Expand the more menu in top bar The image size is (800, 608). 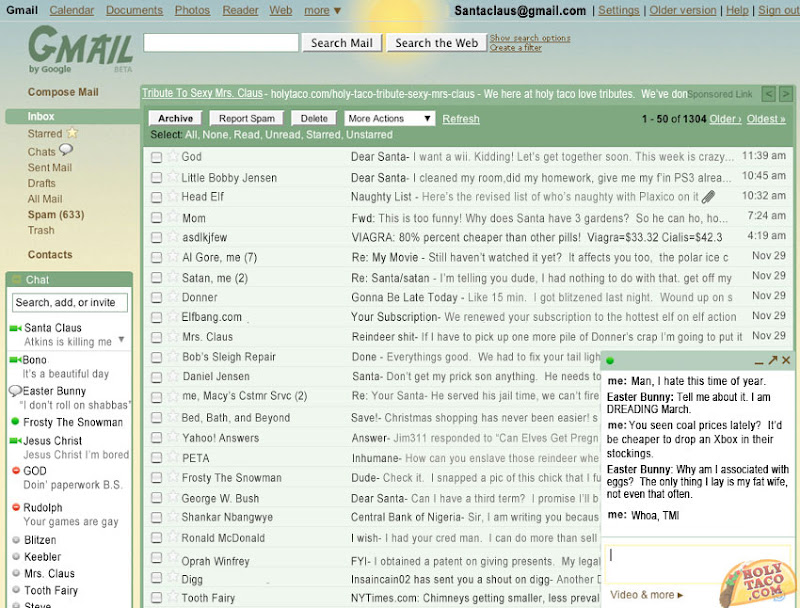322,10
